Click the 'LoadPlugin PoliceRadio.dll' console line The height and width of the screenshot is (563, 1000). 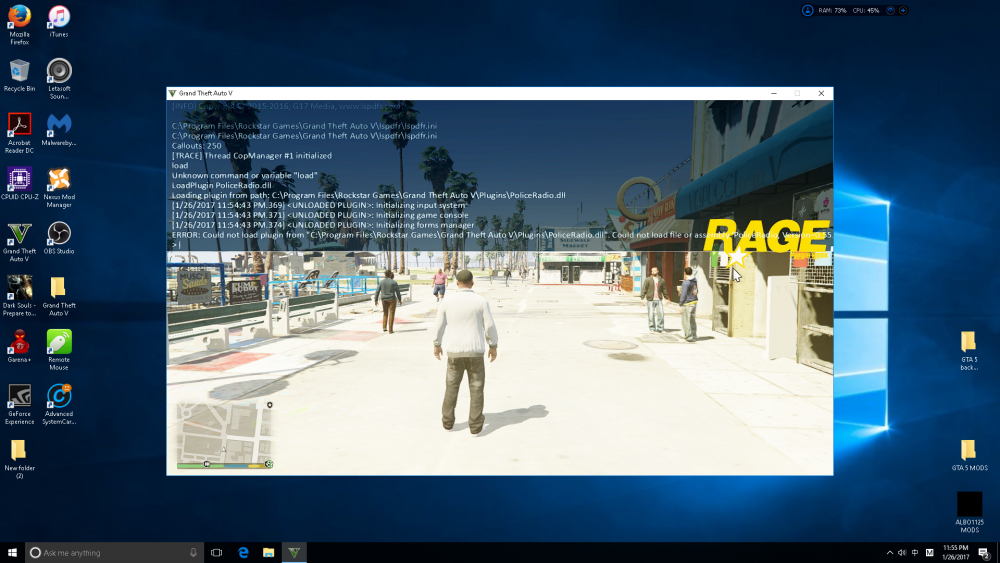[x=221, y=186]
